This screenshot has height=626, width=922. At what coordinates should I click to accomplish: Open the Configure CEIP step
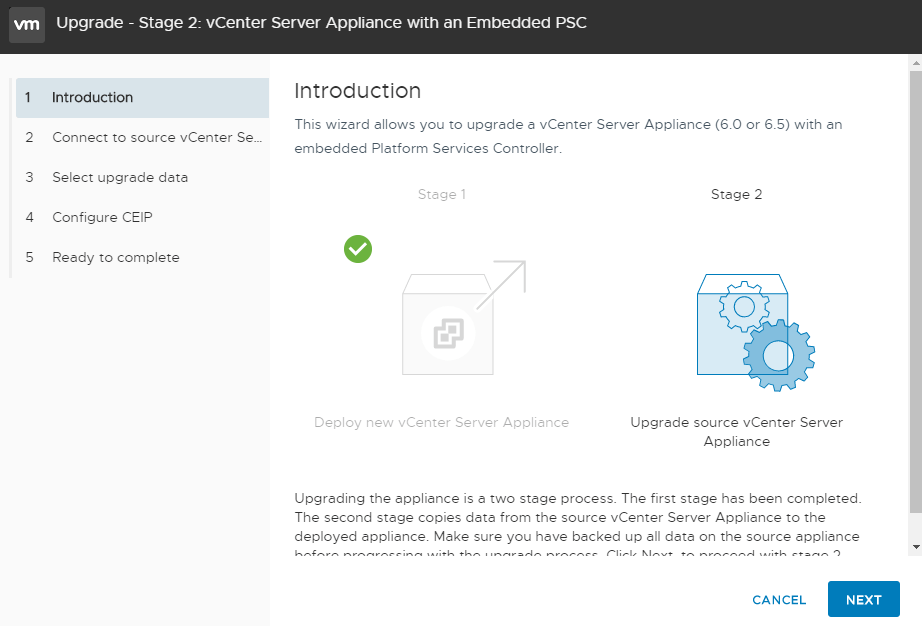pos(142,217)
